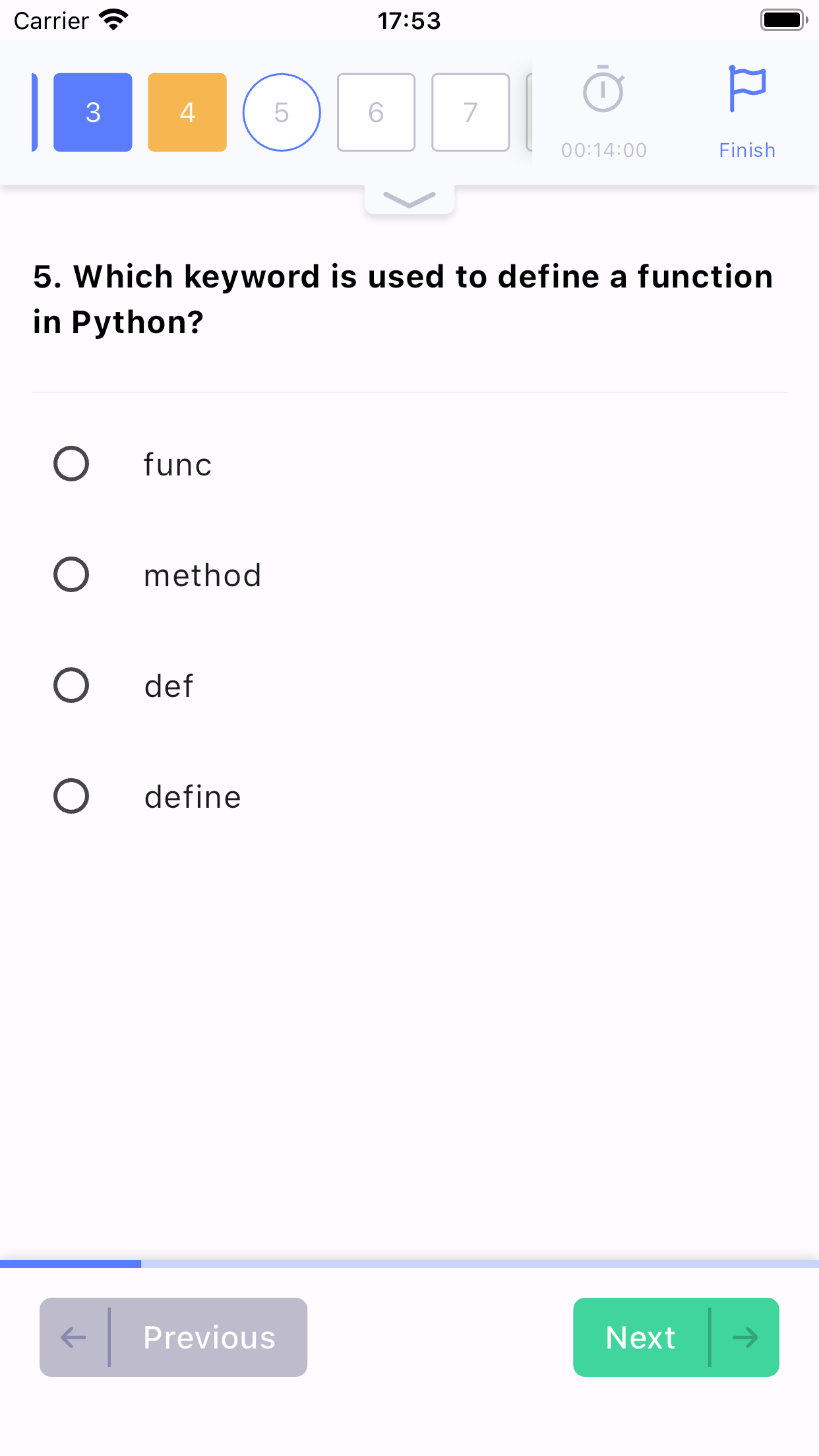Select the 'method' radio option
The width and height of the screenshot is (819, 1456).
(71, 574)
